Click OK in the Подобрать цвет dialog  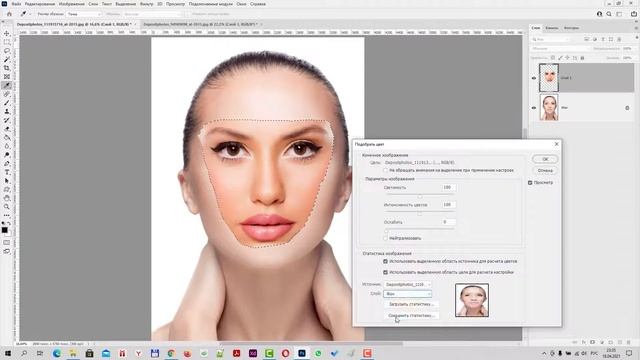point(545,159)
